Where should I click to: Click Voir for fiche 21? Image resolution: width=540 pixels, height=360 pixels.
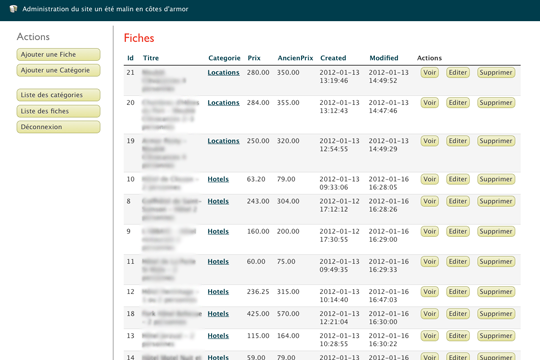tap(429, 73)
